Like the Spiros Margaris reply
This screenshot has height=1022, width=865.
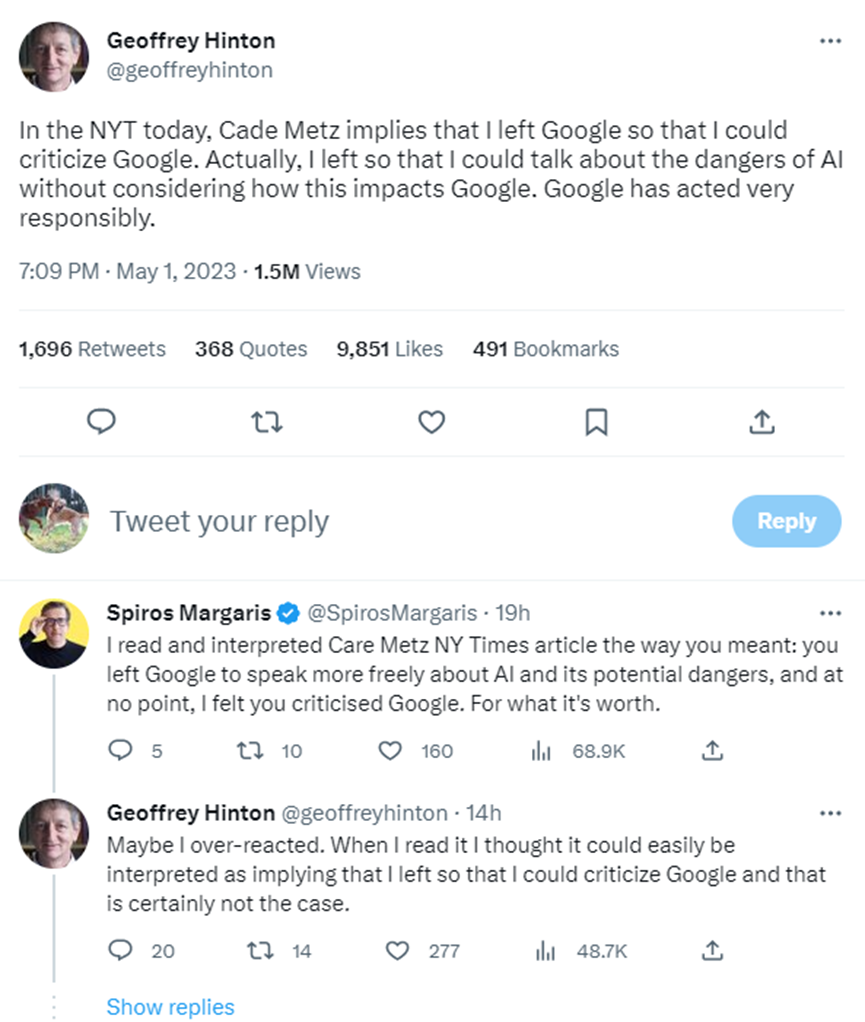click(x=390, y=750)
